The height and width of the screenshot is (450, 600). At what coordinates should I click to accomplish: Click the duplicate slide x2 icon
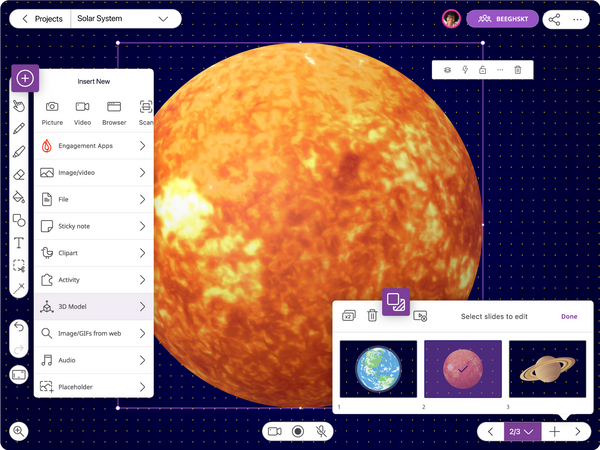click(x=348, y=316)
